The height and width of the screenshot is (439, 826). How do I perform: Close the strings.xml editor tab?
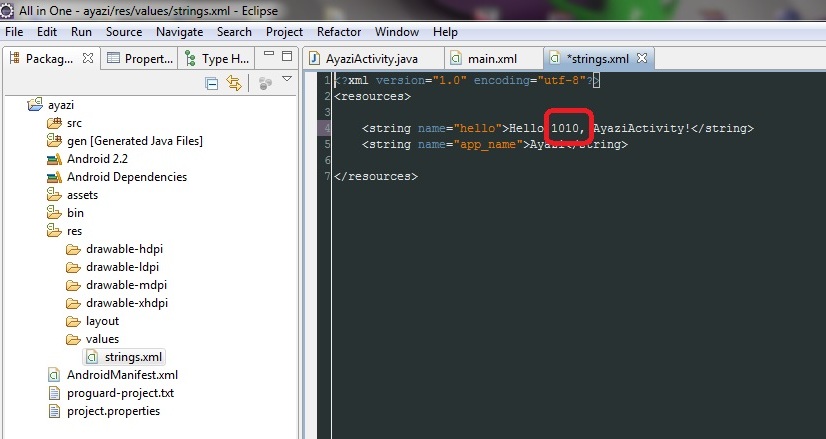click(x=642, y=58)
